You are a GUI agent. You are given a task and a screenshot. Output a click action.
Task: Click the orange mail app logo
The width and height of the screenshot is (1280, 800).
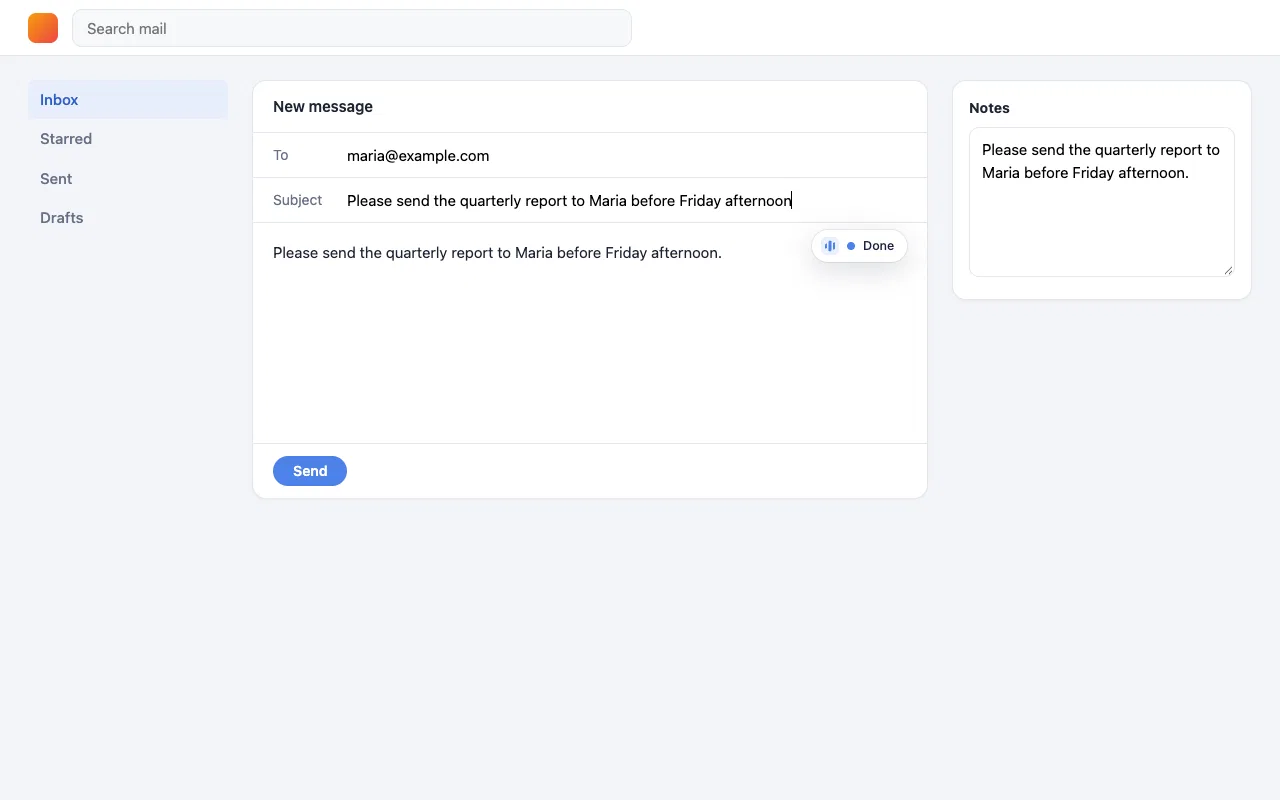43,28
